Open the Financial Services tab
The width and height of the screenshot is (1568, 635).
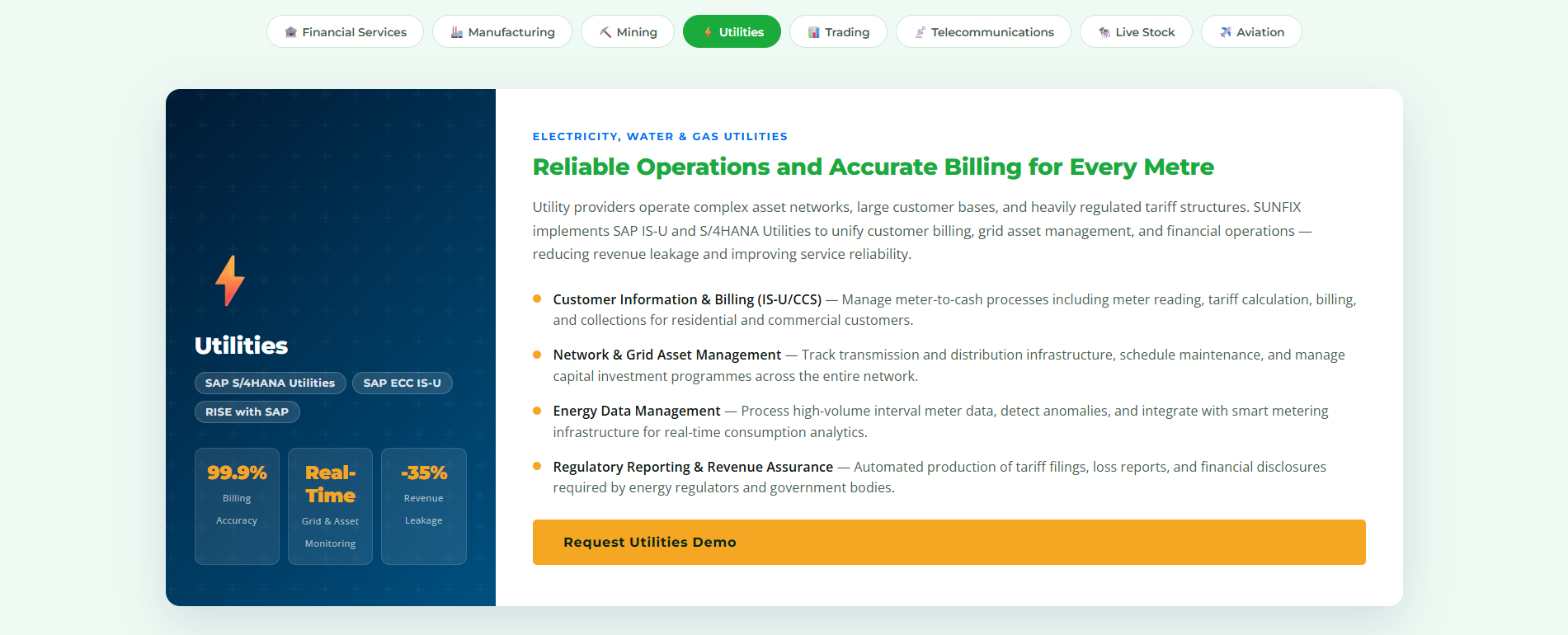(345, 31)
